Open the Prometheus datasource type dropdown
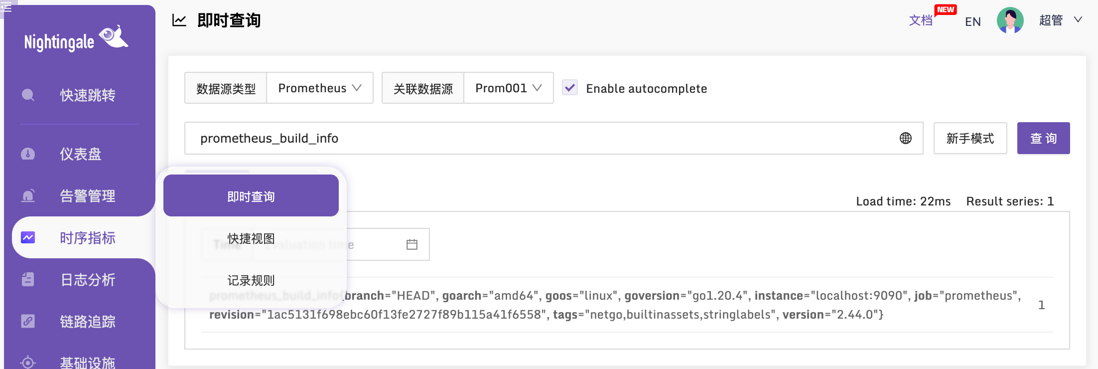1098x369 pixels. [320, 88]
